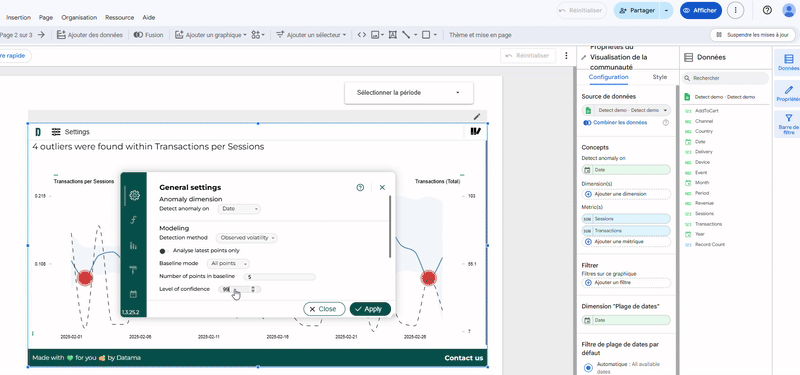This screenshot has width=800, height=375.
Task: Open the bar chart settings tab
Action: point(134,245)
